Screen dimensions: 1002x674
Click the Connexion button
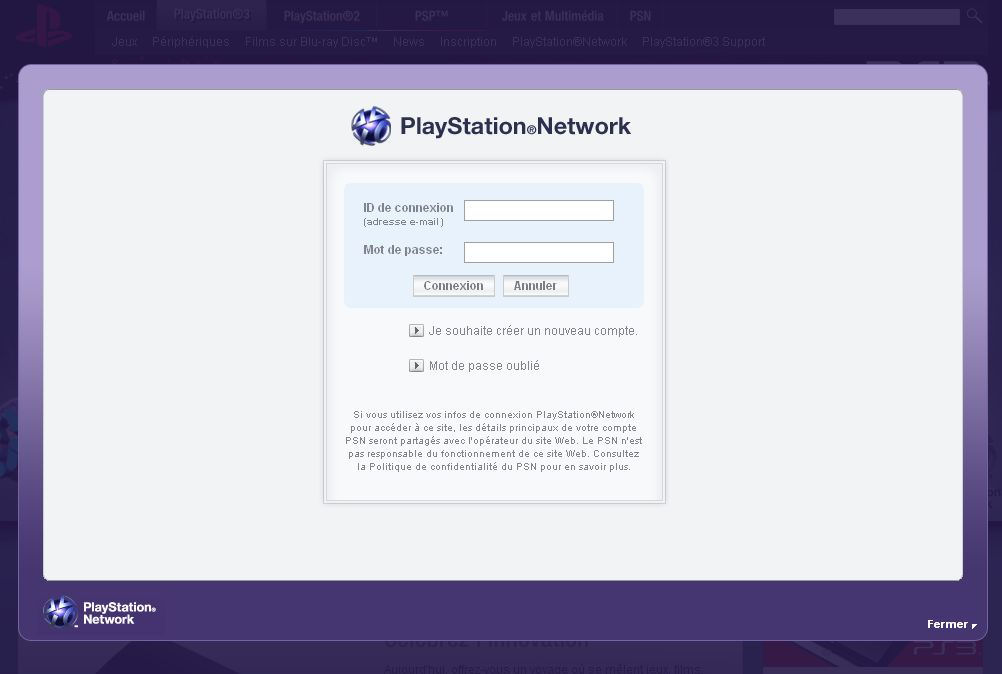tap(454, 286)
